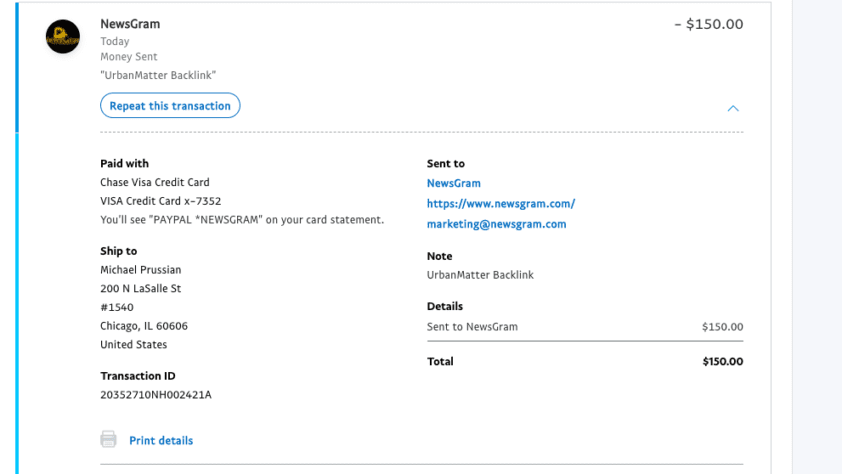Click the UrbanMatter Backlink text under Note
The image size is (842, 474).
(x=480, y=275)
